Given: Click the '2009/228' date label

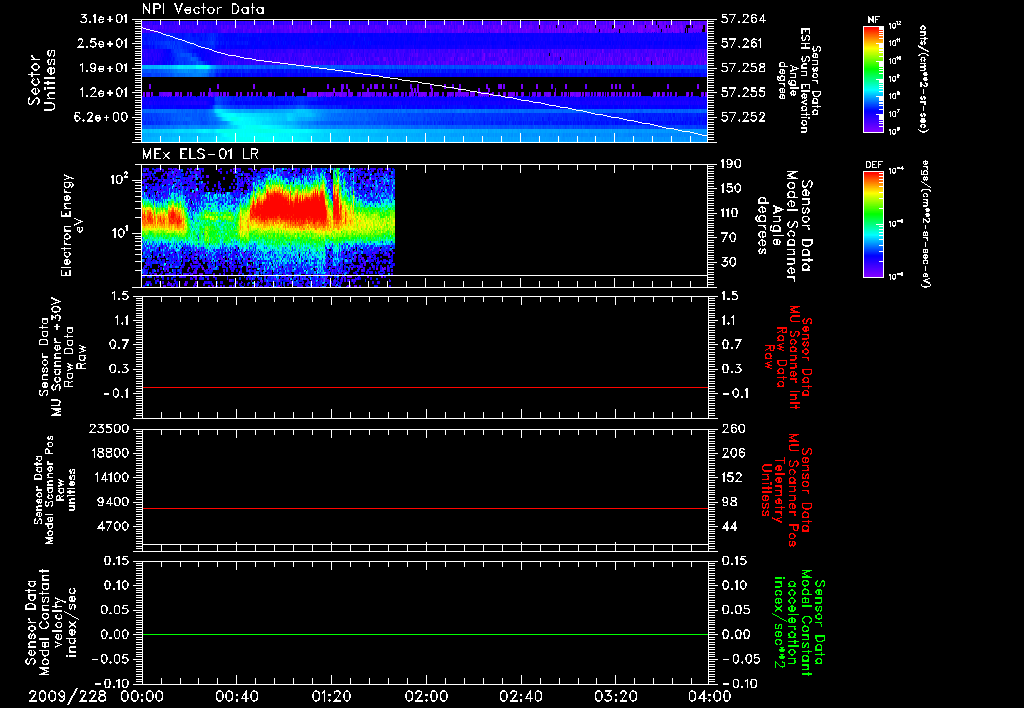Looking at the screenshot, I should tap(67, 696).
